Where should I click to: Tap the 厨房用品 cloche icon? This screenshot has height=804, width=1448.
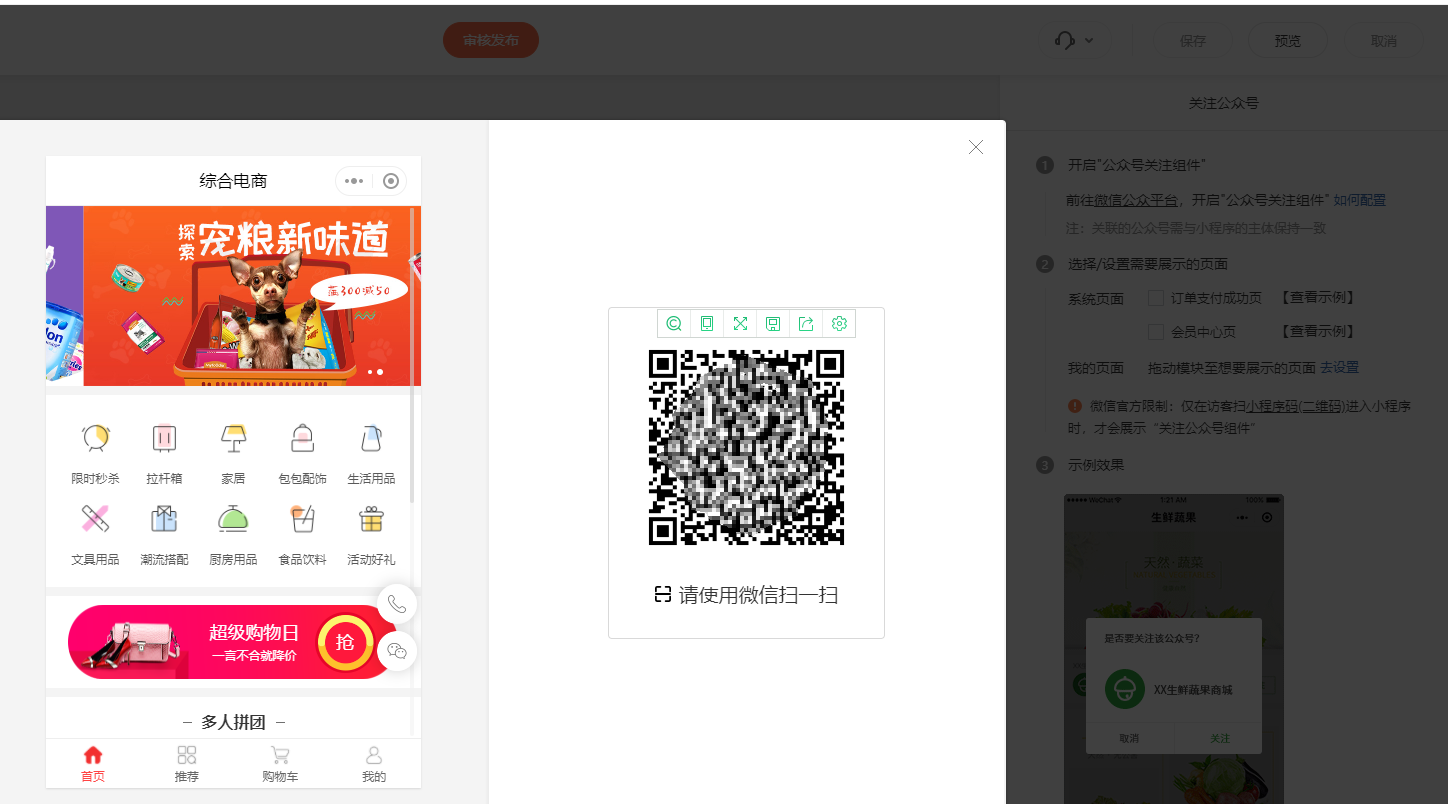[233, 519]
